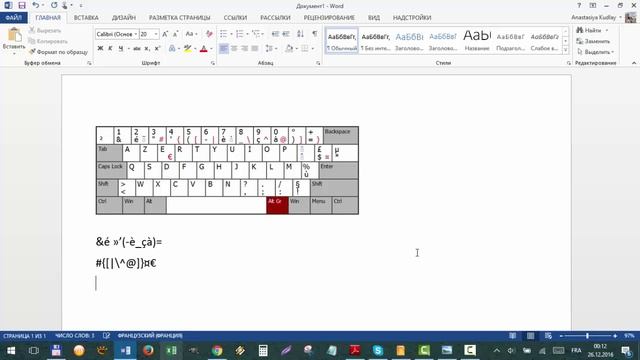This screenshot has height=360, width=640.
Task: Switch to the ВИД (View) tab
Action: coord(374,18)
